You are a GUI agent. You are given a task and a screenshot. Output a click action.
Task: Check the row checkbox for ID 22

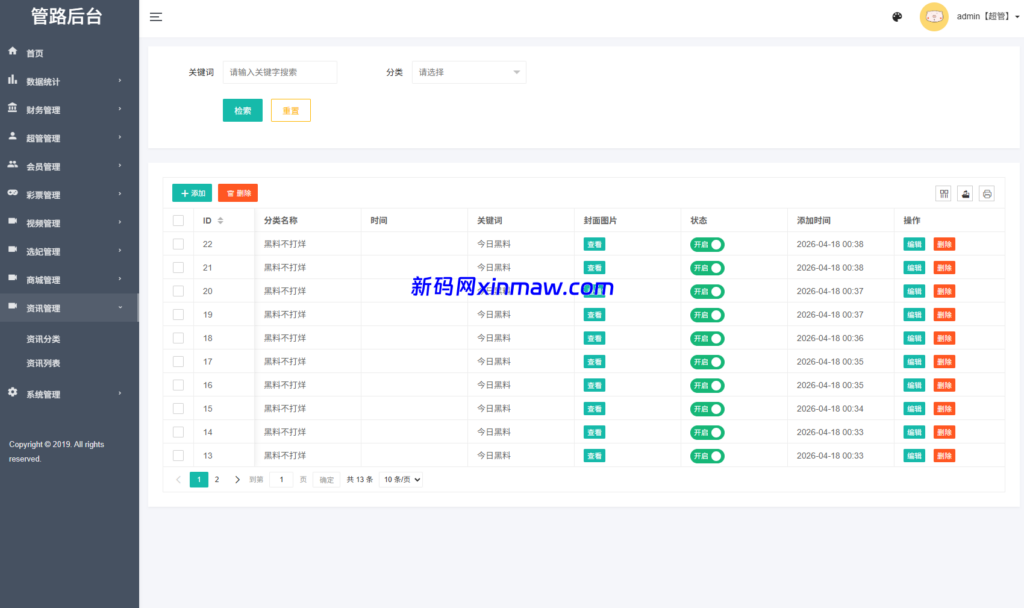(x=178, y=244)
